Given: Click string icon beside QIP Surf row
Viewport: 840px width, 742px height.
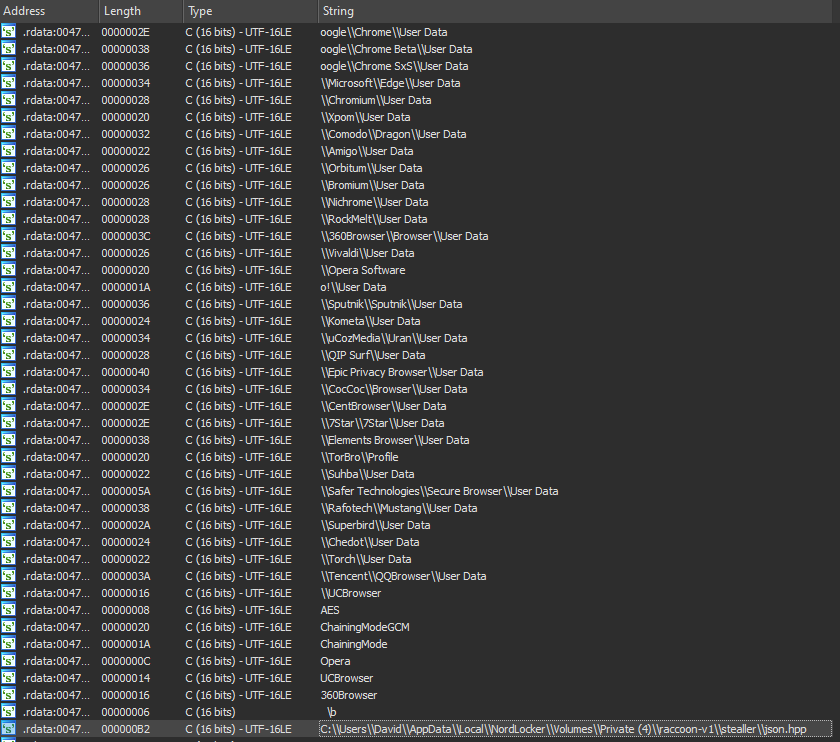Looking at the screenshot, I should [x=8, y=355].
